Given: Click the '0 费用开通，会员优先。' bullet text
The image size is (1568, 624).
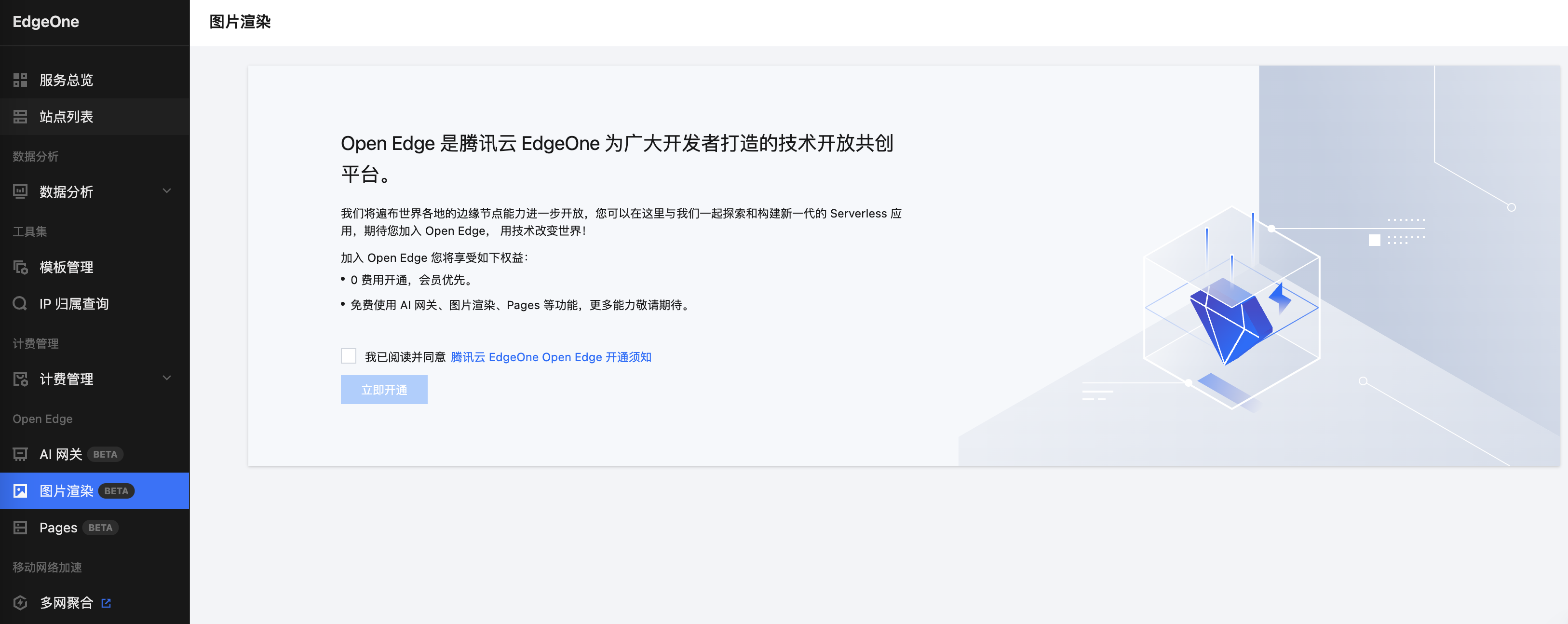Looking at the screenshot, I should point(411,280).
